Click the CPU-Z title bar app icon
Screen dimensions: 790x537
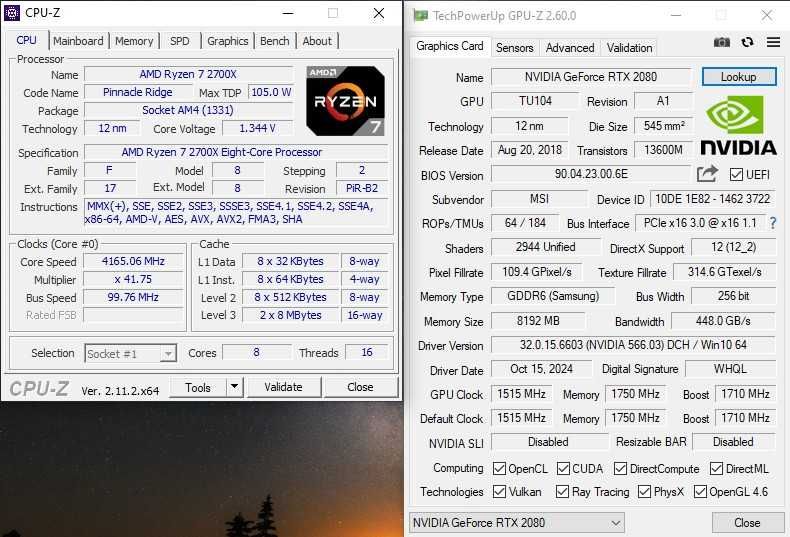point(12,13)
